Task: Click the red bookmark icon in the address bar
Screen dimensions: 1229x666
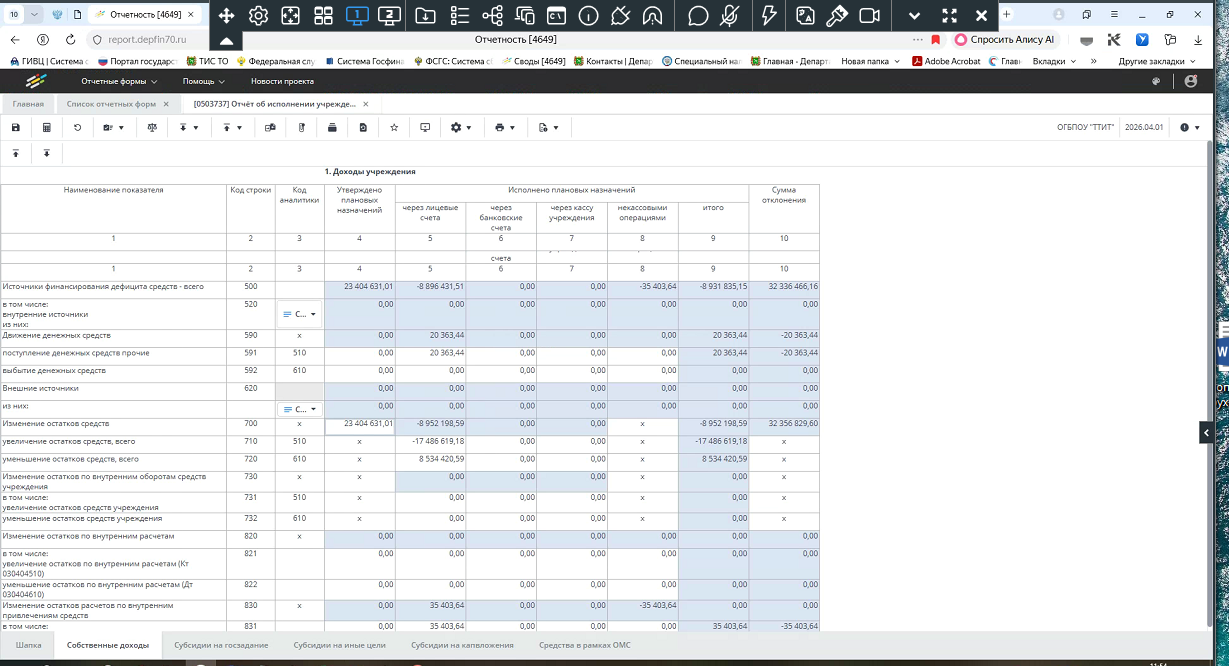Action: pyautogui.click(x=935, y=39)
